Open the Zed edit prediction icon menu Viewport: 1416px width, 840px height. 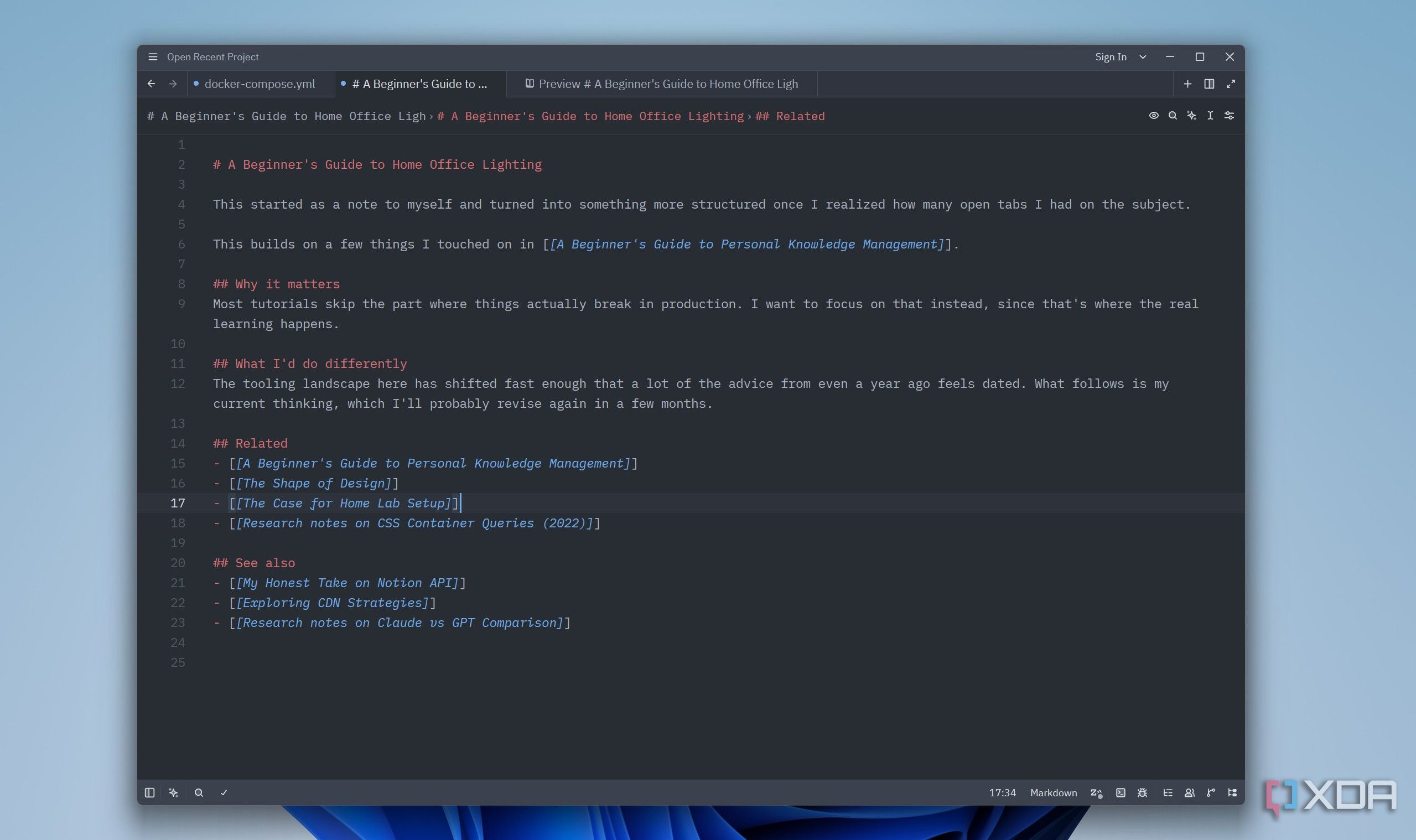click(1096, 792)
